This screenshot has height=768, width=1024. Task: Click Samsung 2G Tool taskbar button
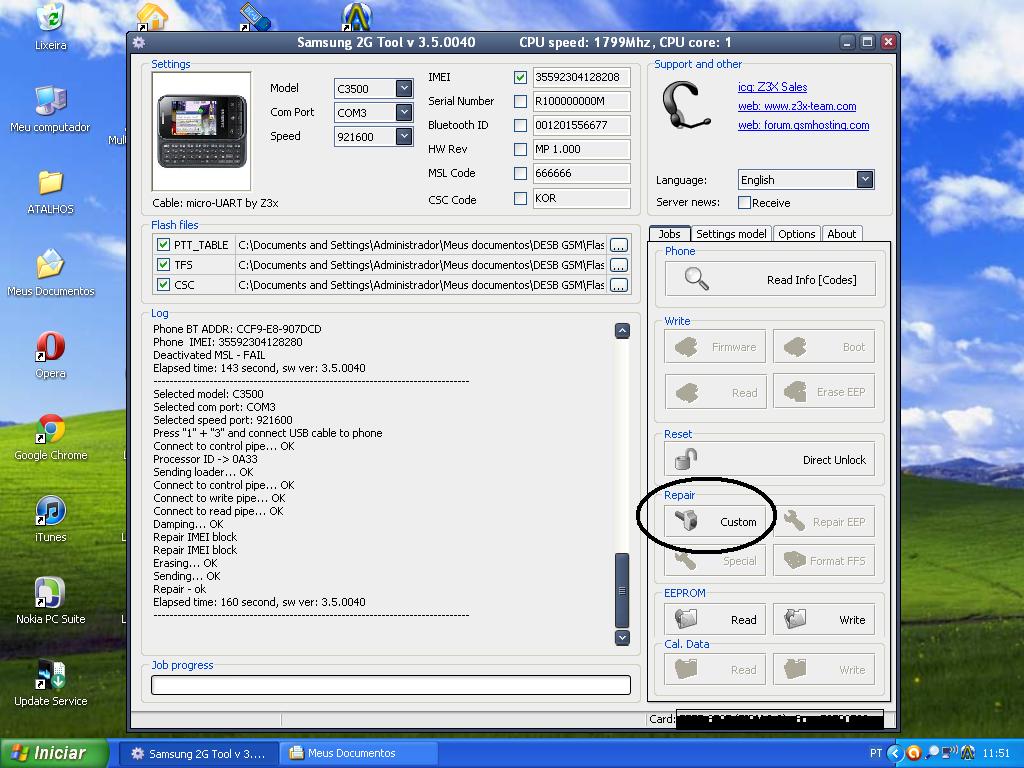199,753
